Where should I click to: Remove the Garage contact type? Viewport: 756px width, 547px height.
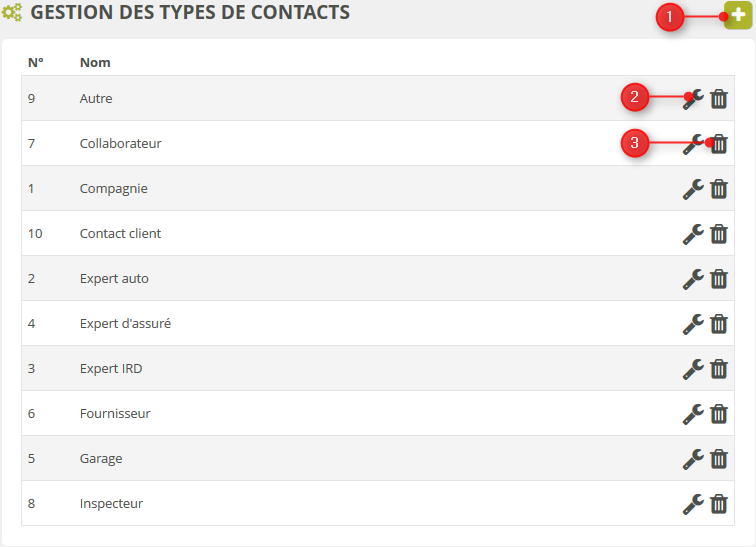(x=719, y=459)
